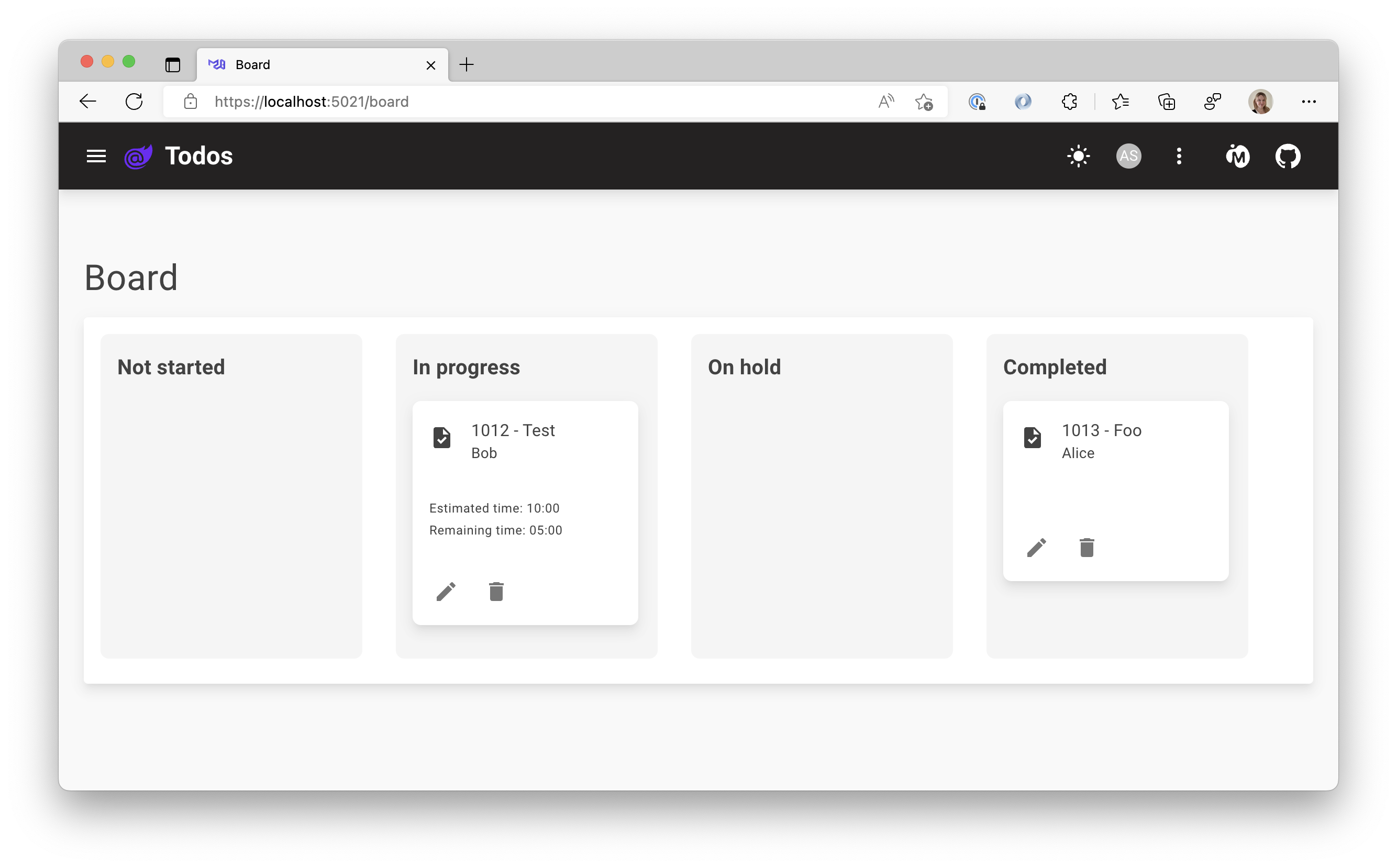This screenshot has height=868, width=1397.
Task: Reload the page in browser
Action: click(x=134, y=102)
